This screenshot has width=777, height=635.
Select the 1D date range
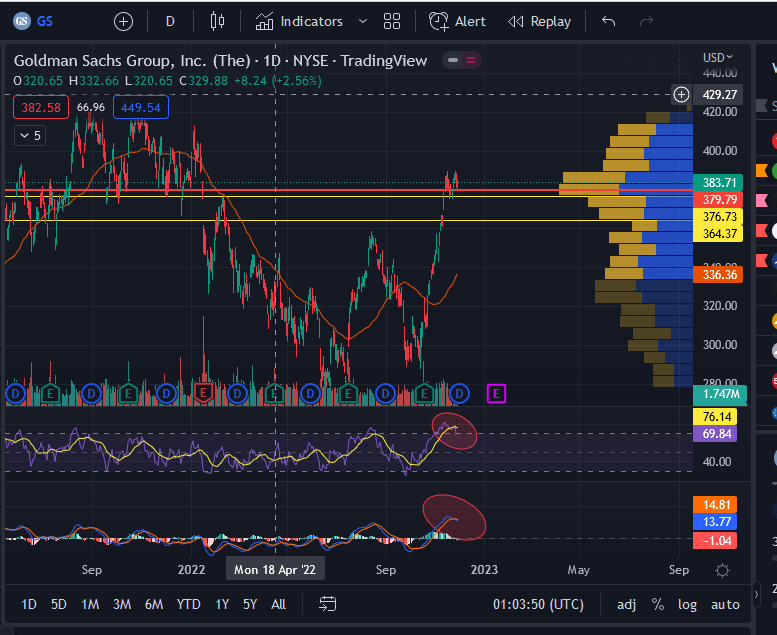click(29, 604)
